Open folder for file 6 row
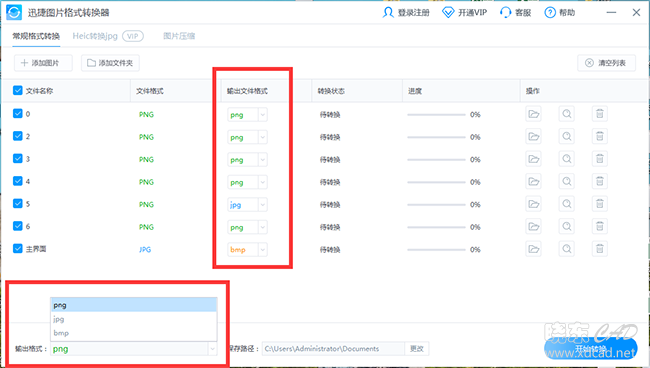Viewport: 650px width, 368px height. point(534,226)
